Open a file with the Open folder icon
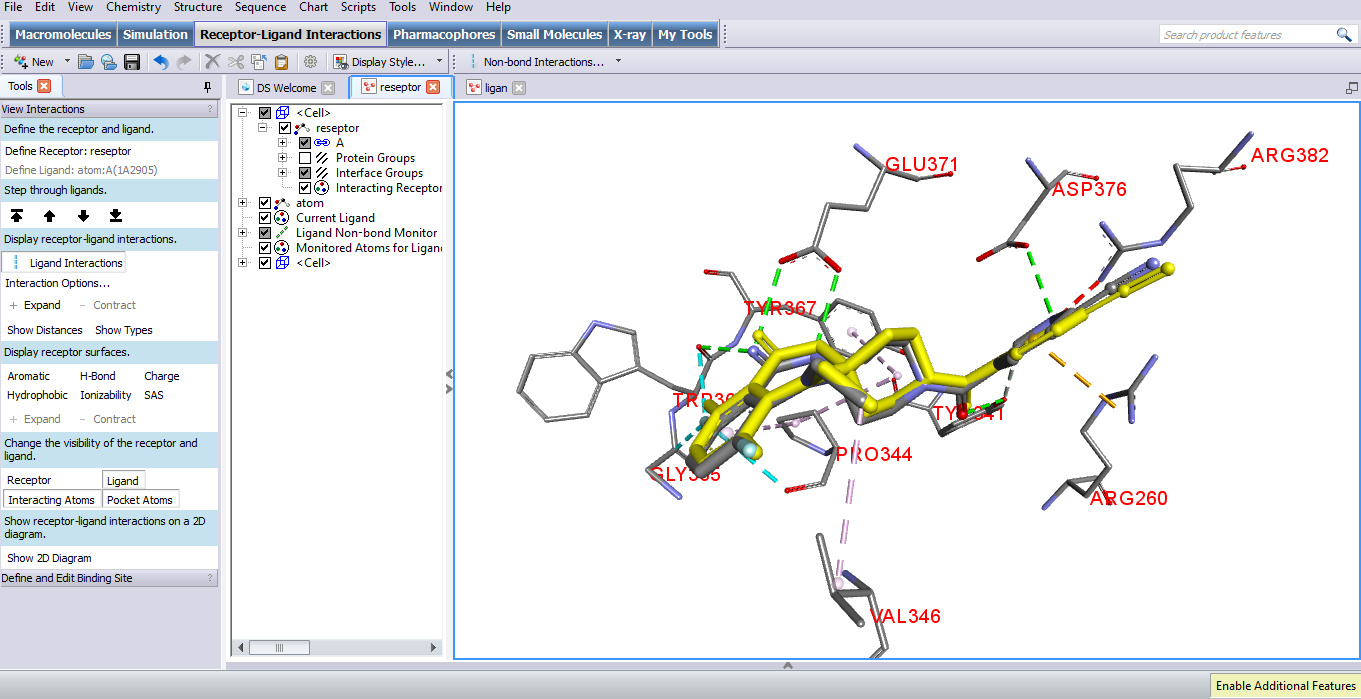Viewport: 1361px width, 699px height. 86,61
